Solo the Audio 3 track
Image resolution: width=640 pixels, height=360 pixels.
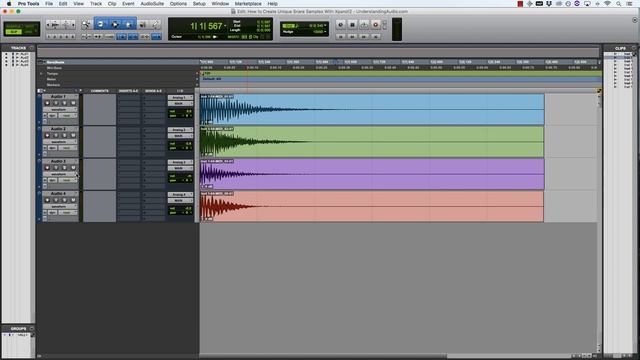pos(64,167)
